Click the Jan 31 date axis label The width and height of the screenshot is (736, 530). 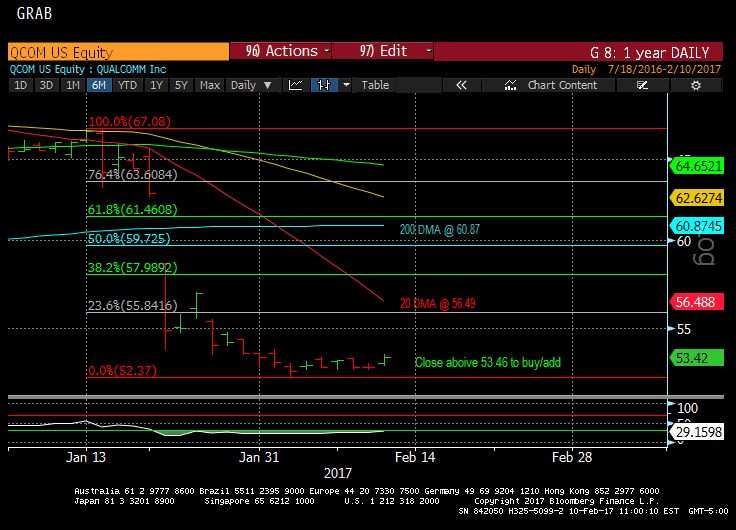pyautogui.click(x=259, y=457)
